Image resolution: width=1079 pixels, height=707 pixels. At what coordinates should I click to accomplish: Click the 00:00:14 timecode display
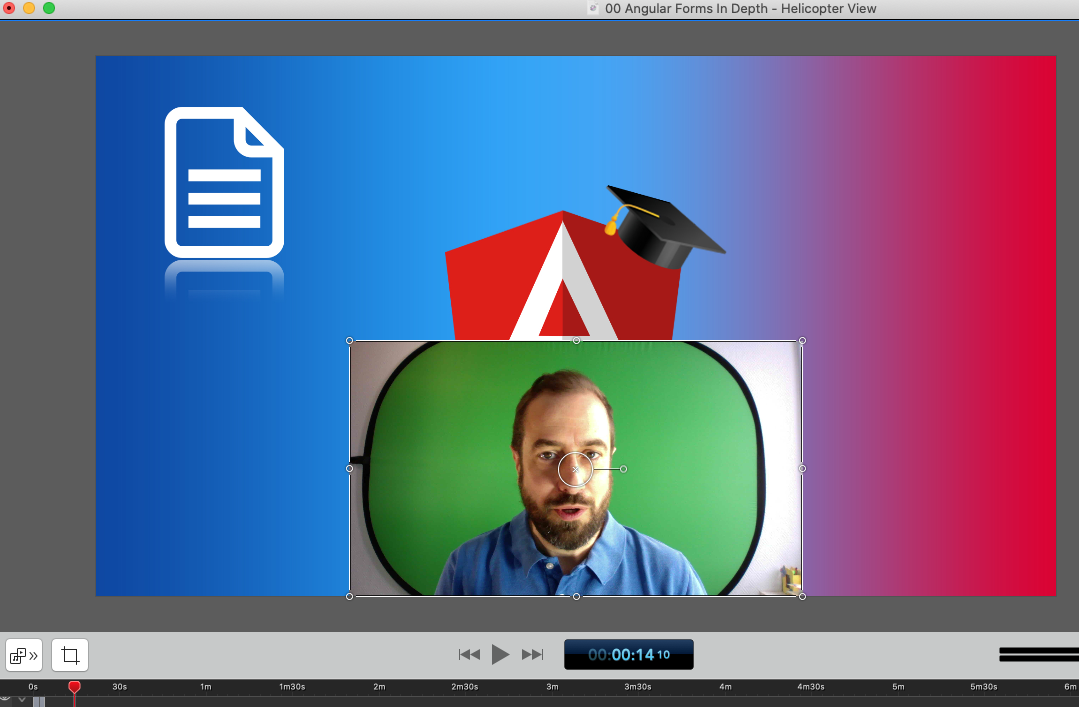pos(629,655)
